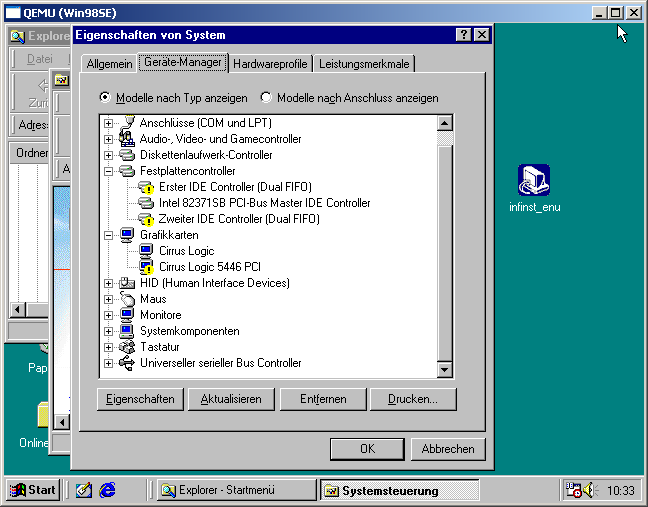This screenshot has height=507, width=648.
Task: Expand the Anschlüsse (COM und LPT) node
Action: (x=108, y=123)
